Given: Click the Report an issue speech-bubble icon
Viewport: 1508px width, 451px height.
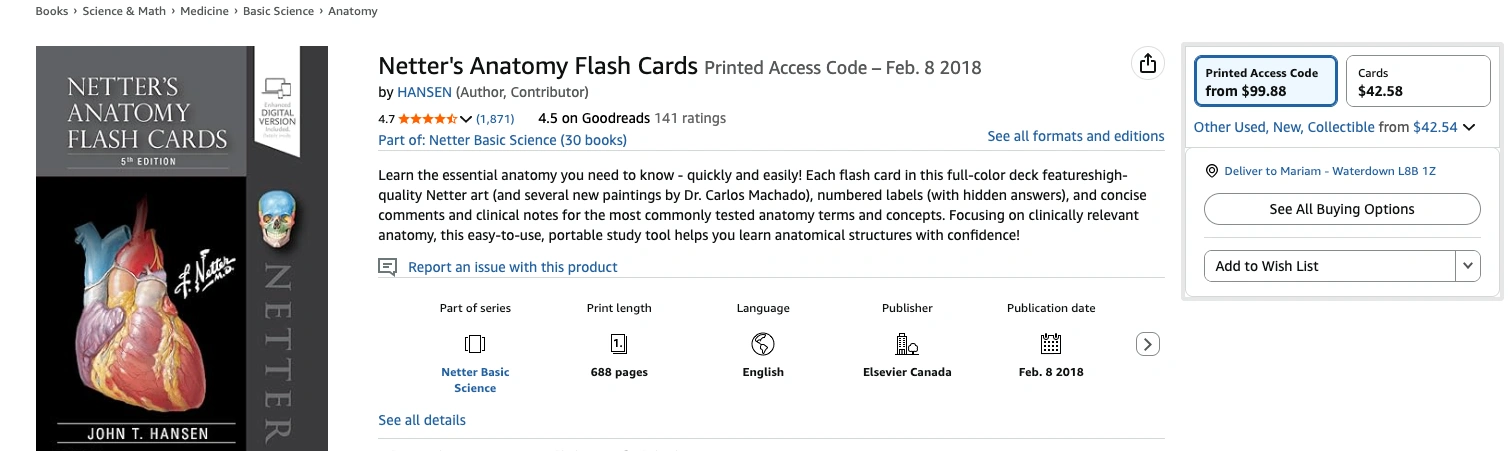Looking at the screenshot, I should [387, 267].
